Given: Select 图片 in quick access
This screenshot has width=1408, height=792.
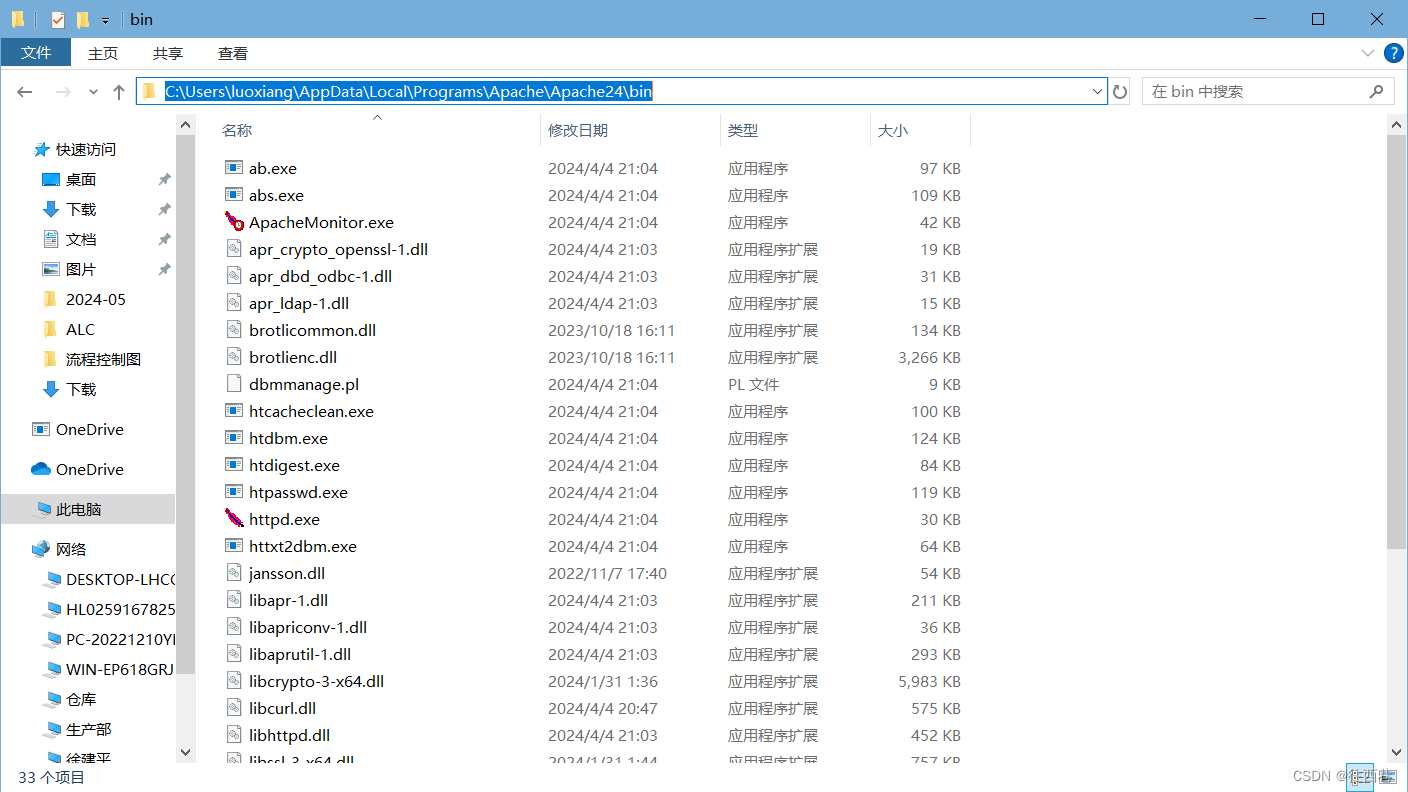Looking at the screenshot, I should click(81, 269).
